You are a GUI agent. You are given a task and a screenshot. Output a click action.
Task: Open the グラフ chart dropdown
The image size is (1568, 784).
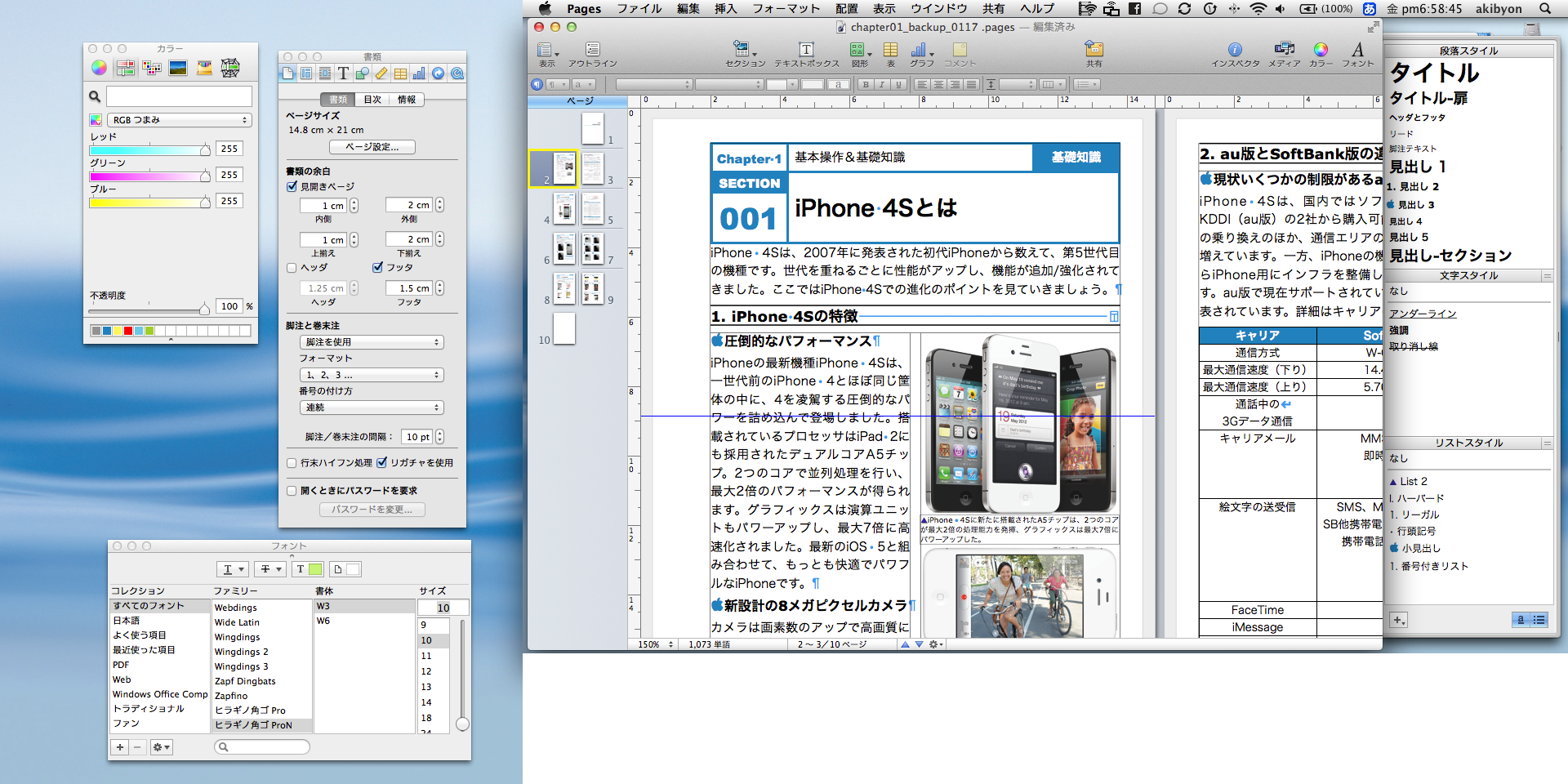coord(922,55)
